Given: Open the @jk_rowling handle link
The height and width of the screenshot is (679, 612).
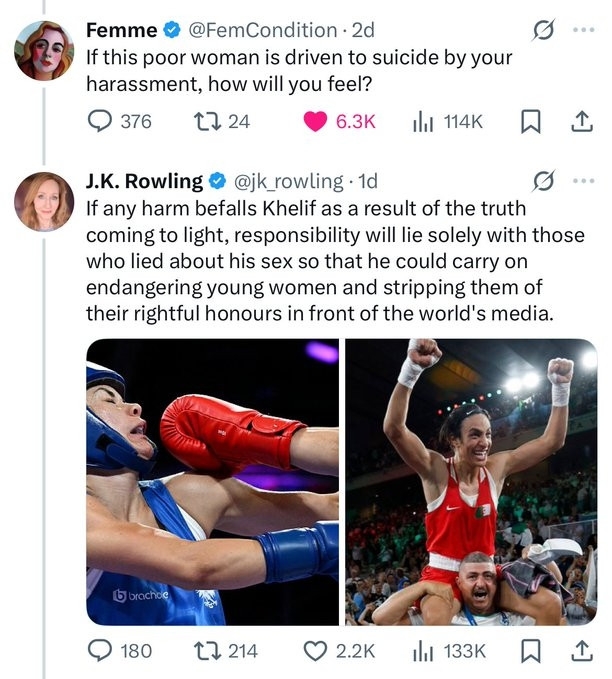Looking at the screenshot, I should coord(292,181).
